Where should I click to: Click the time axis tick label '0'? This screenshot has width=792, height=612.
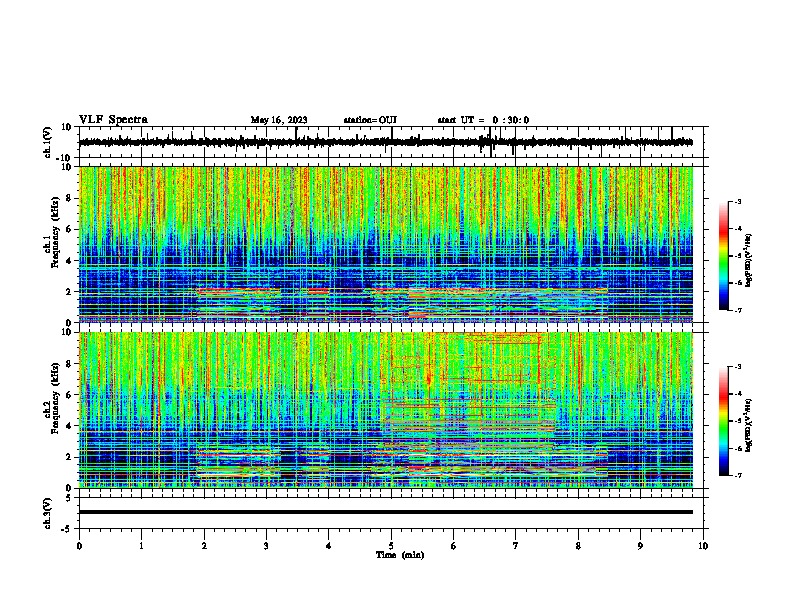[79, 546]
